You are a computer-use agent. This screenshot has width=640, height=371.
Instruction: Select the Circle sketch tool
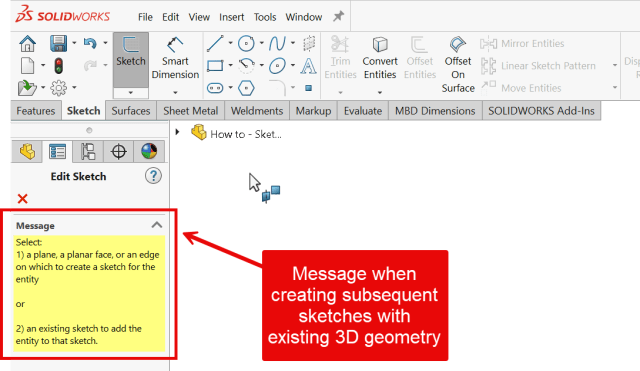click(246, 43)
